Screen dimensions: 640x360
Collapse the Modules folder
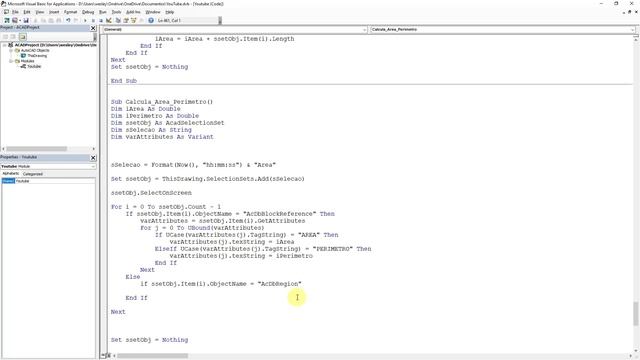click(11, 61)
